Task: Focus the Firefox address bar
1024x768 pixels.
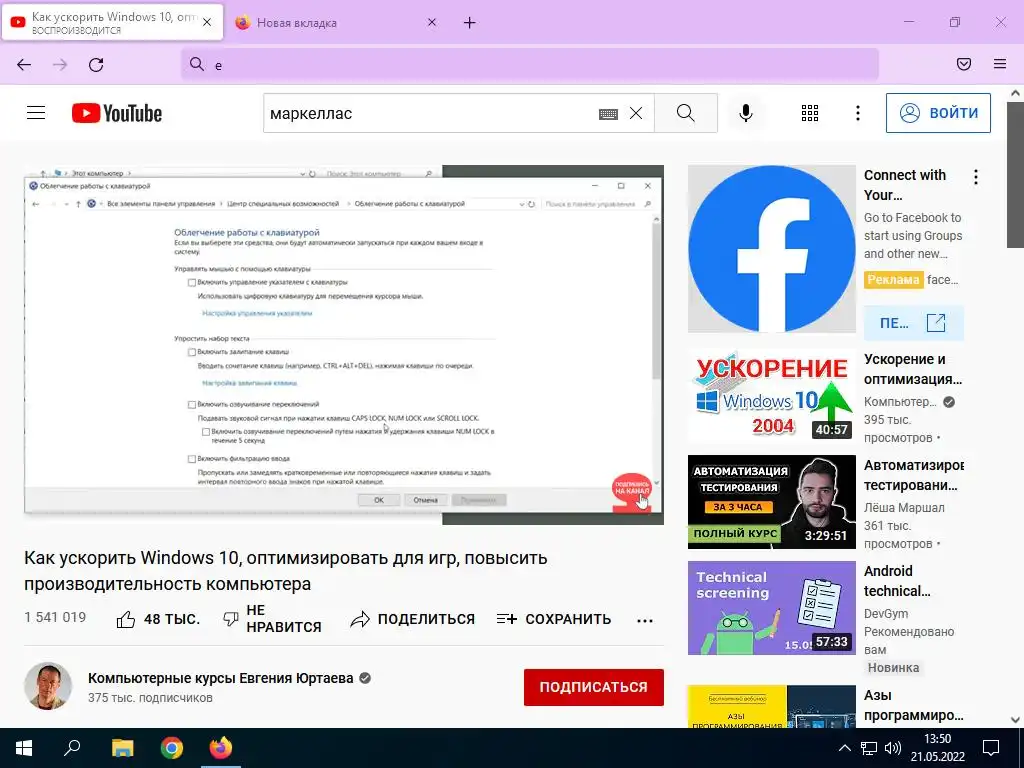Action: 530,64
